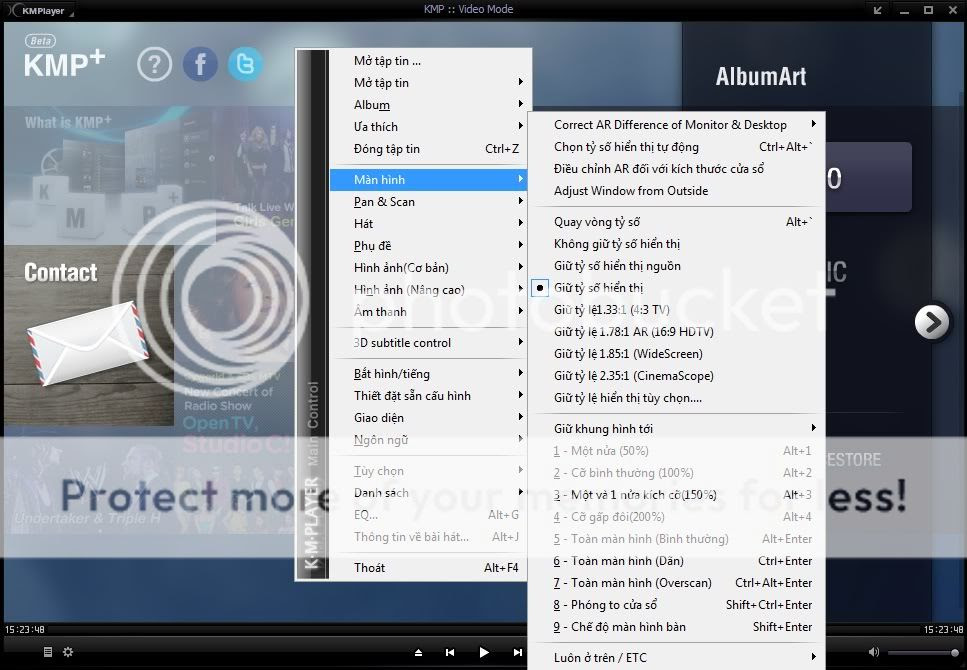967x670 pixels.
Task: Expand the Album submenu
Action: (429, 105)
